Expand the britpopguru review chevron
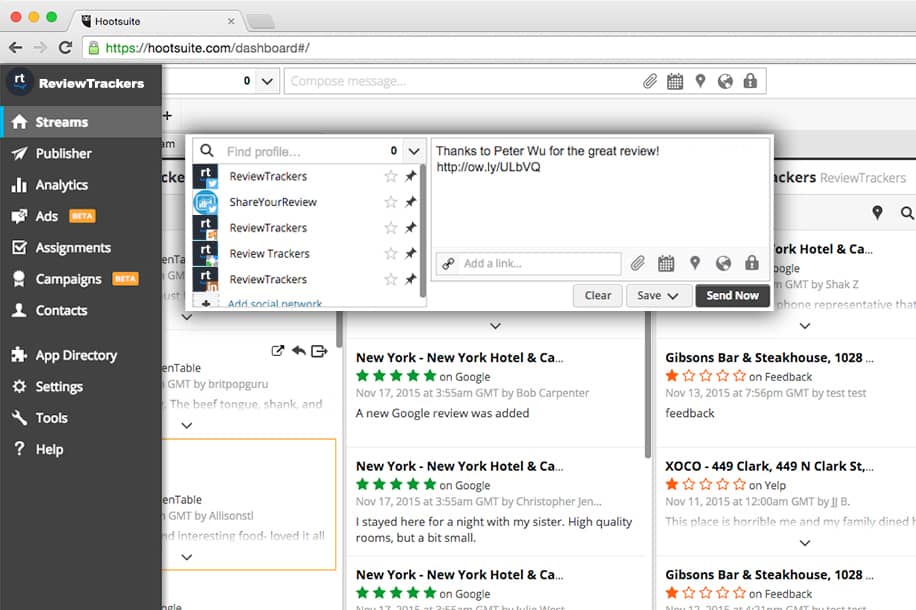 [x=187, y=425]
